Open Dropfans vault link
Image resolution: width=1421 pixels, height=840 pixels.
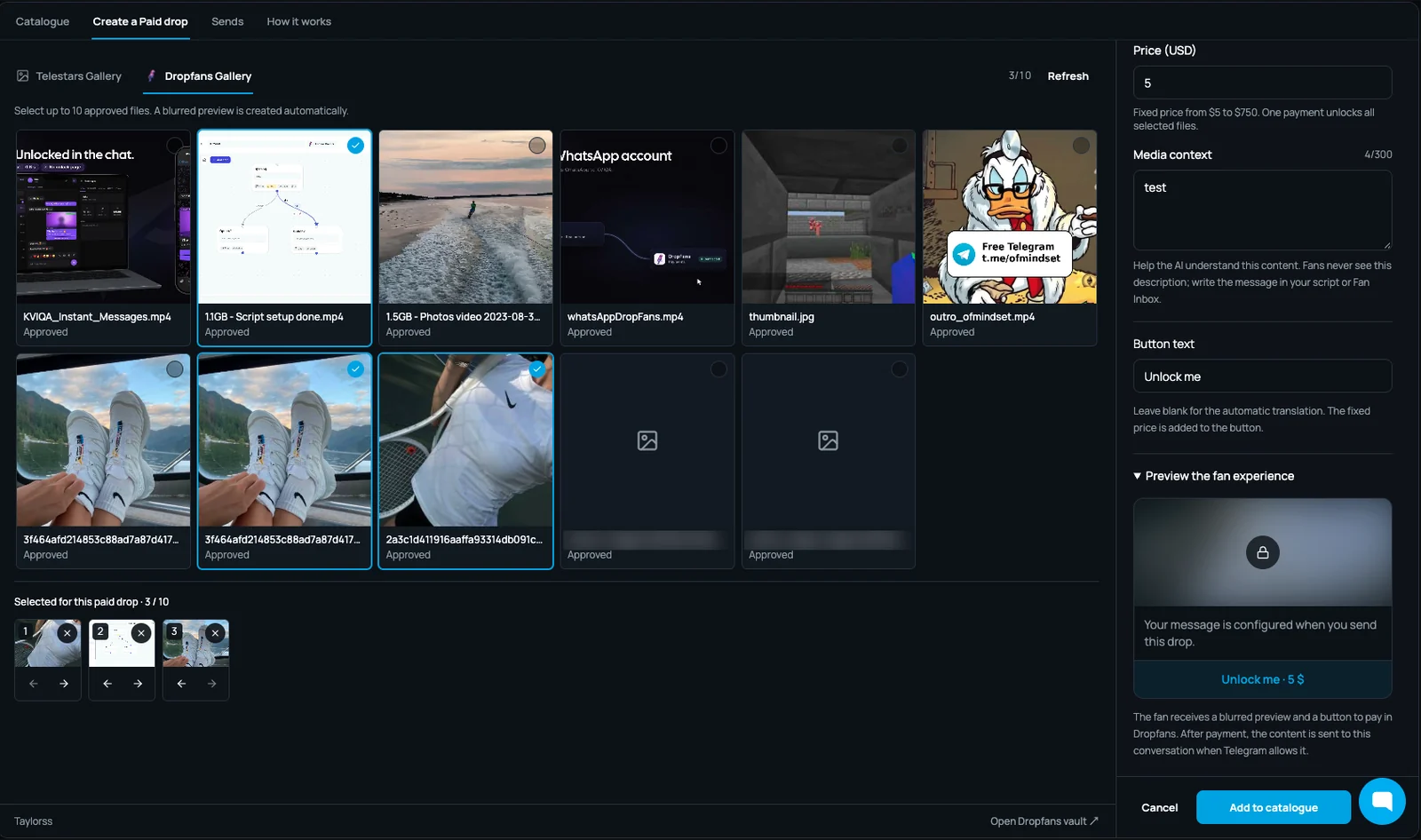(x=1044, y=821)
